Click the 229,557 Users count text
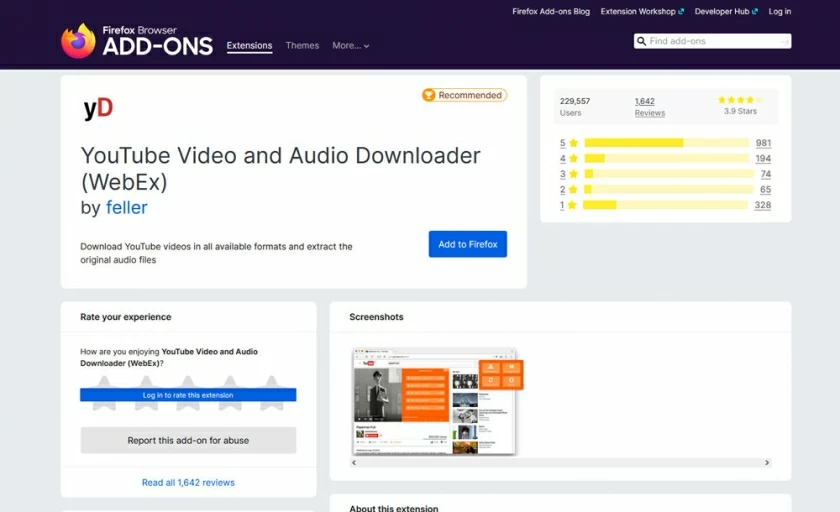Image resolution: width=840 pixels, height=512 pixels. click(575, 107)
